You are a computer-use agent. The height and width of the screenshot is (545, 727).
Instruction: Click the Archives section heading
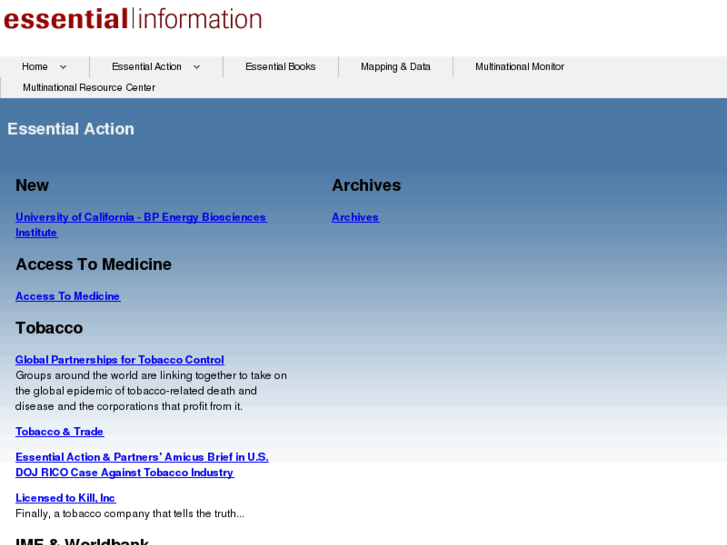pos(366,186)
